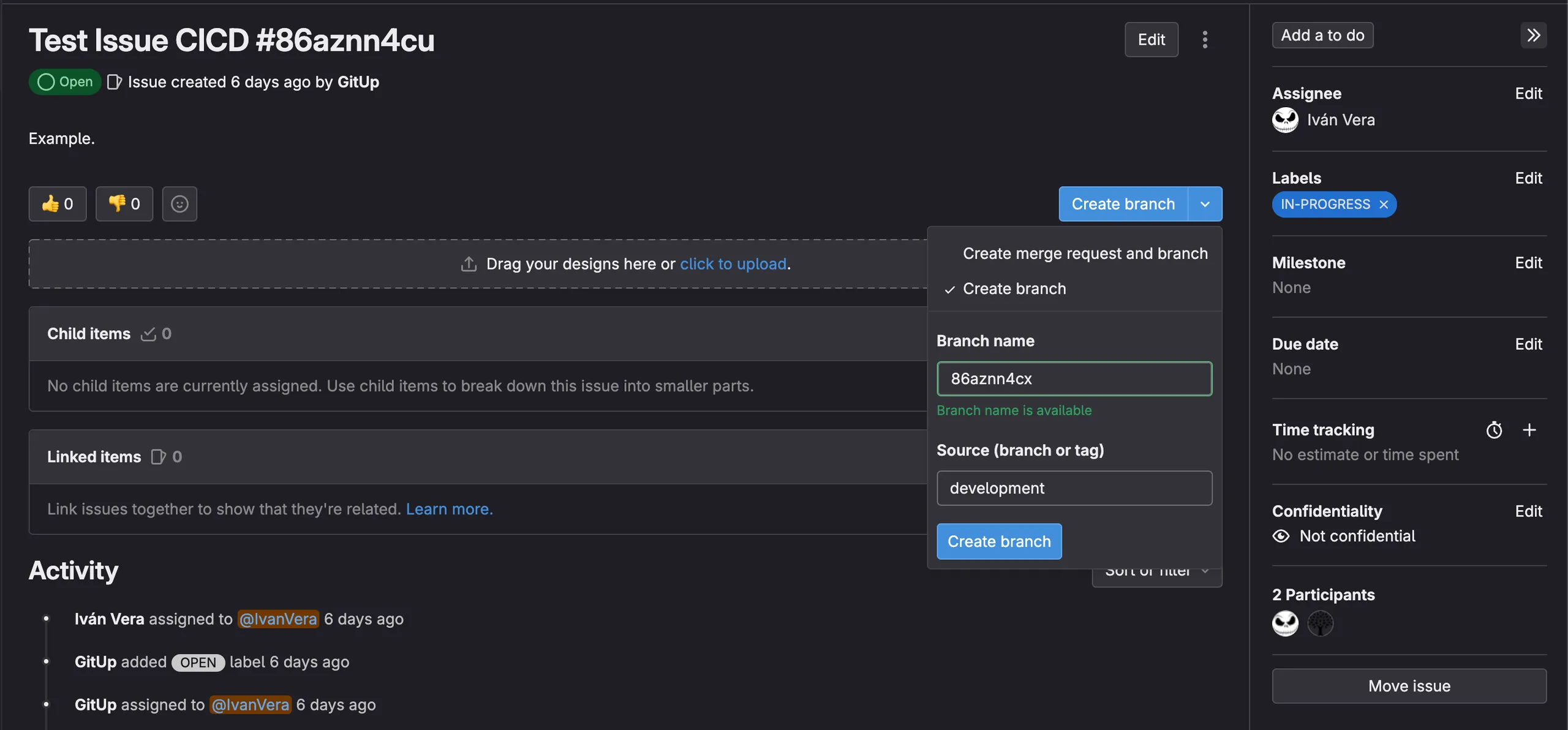Add time entry plus icon
Image resolution: width=1568 pixels, height=730 pixels.
(x=1529, y=430)
